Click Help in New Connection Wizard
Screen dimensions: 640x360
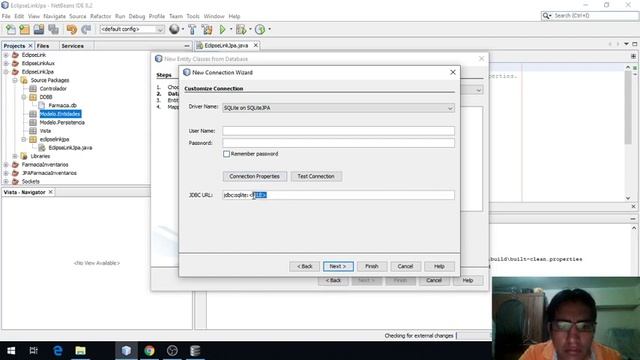439,266
